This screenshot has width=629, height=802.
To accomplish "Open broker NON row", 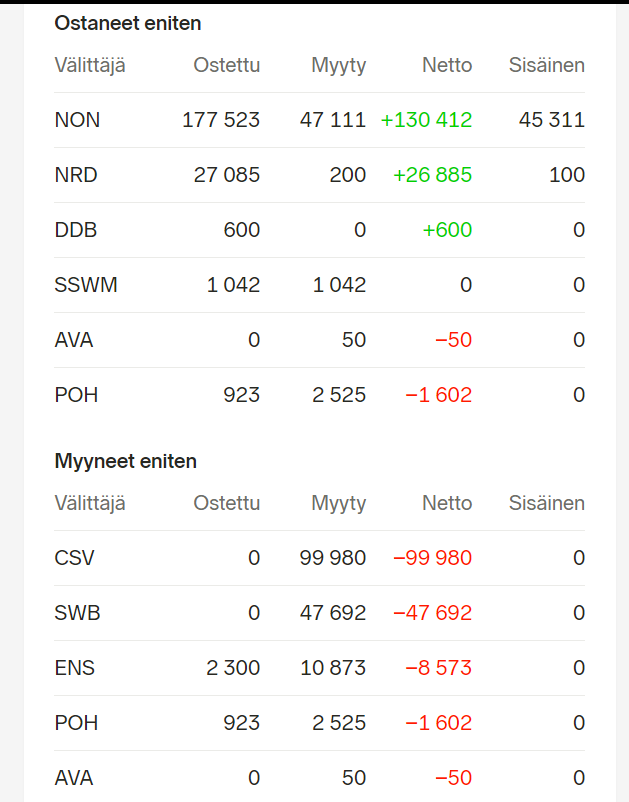I will click(77, 121).
